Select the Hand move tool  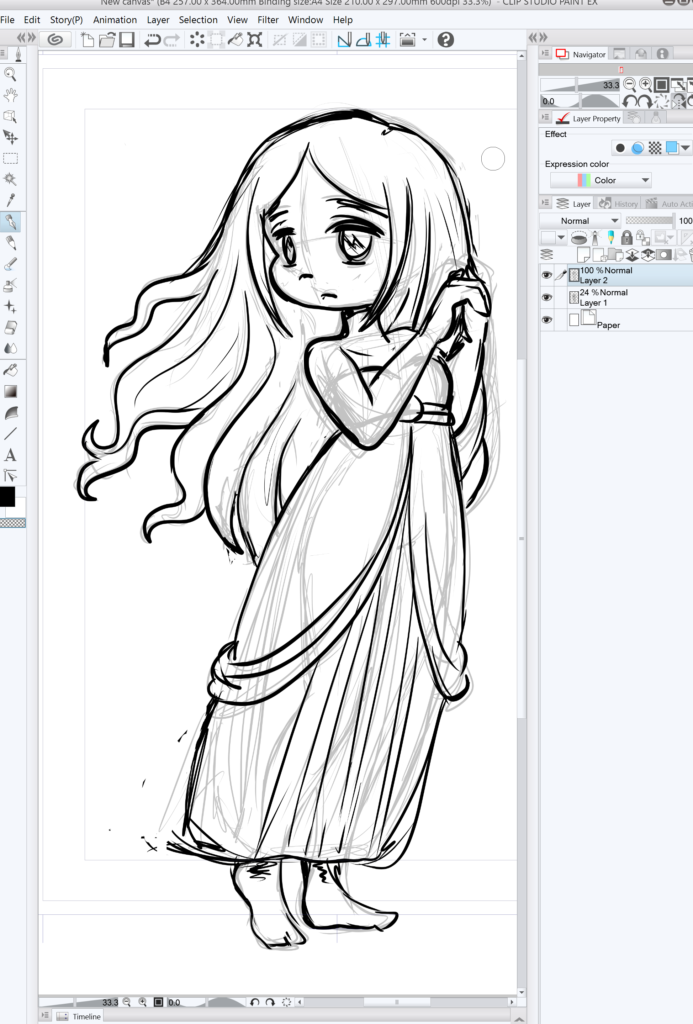coord(10,95)
